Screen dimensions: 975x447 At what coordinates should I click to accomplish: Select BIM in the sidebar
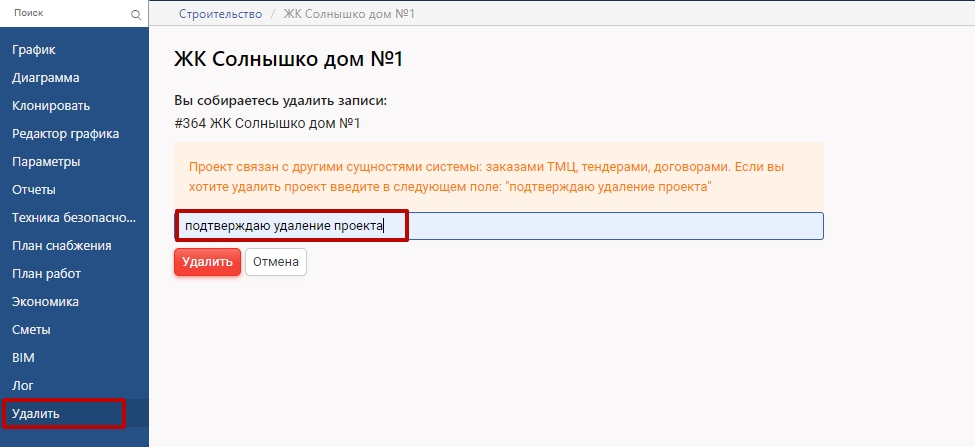click(23, 358)
